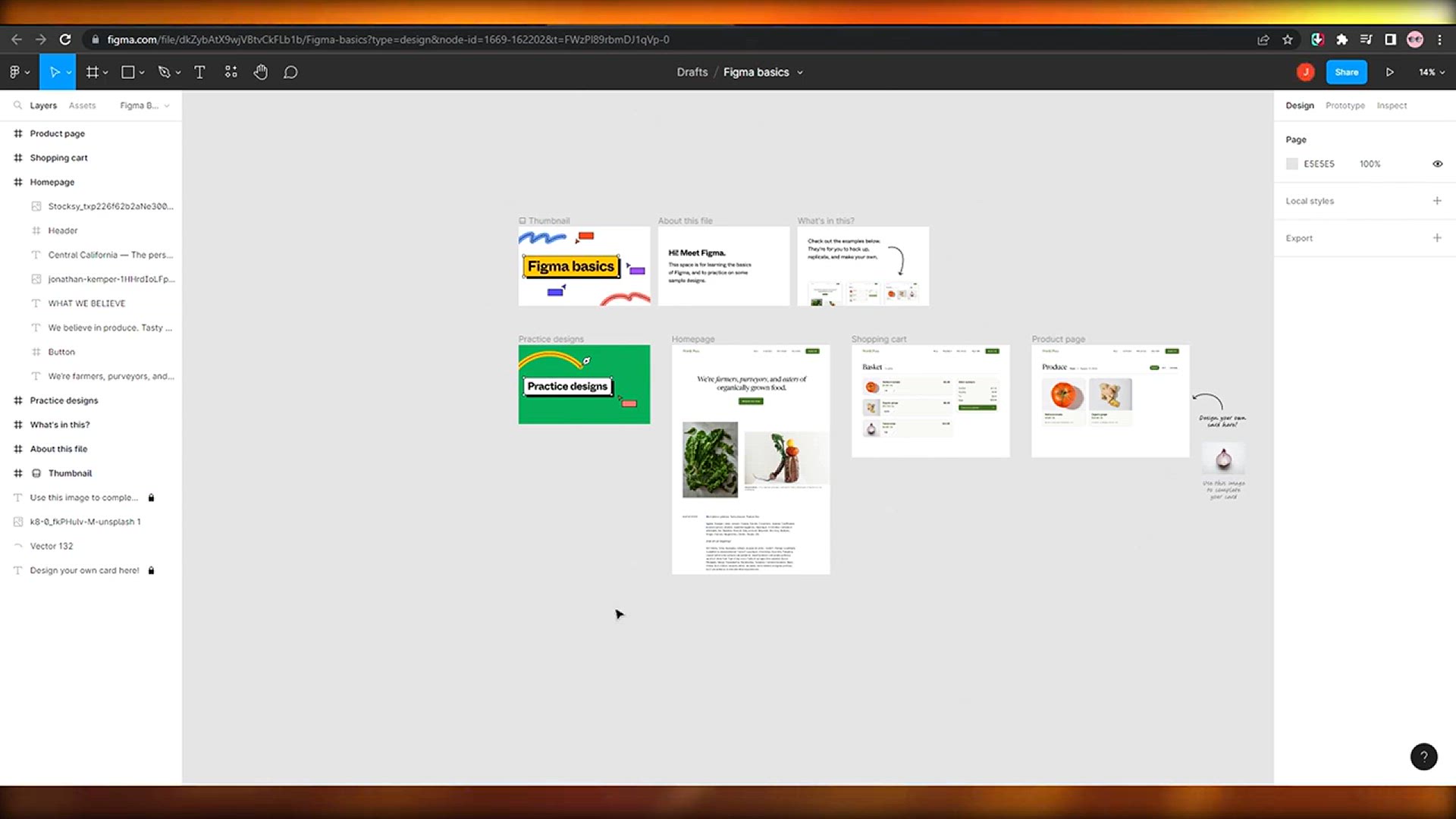
Task: Click the green Practice designs frame on canvas
Action: point(584,384)
